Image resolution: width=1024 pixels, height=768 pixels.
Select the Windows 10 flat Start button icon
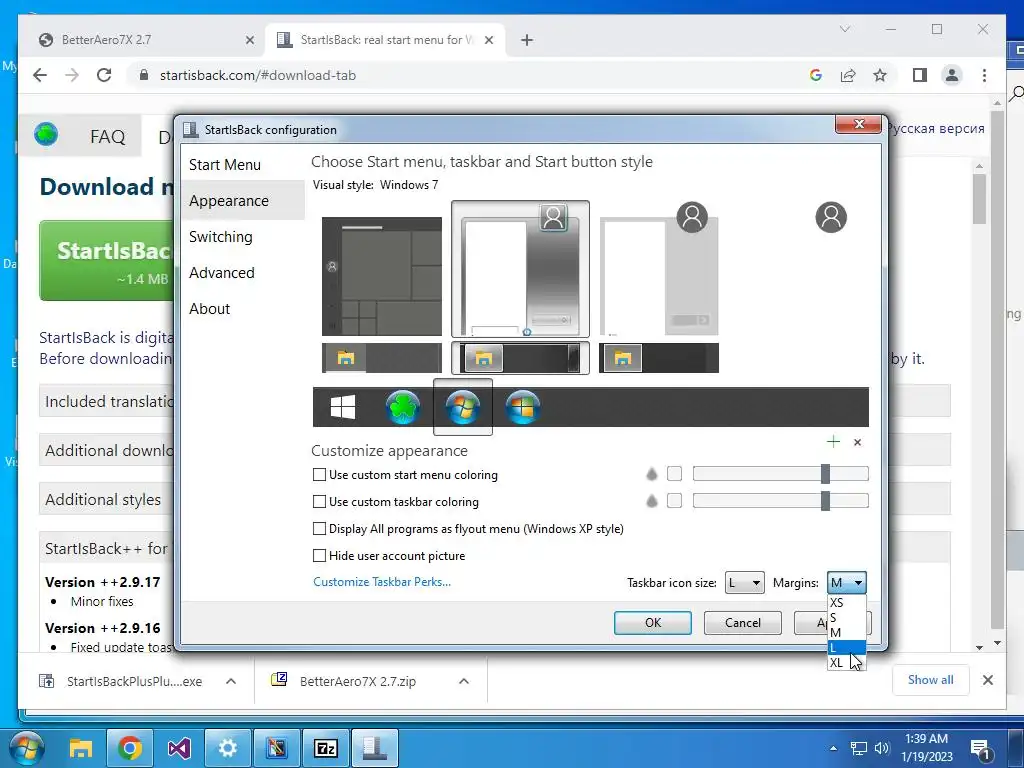343,407
